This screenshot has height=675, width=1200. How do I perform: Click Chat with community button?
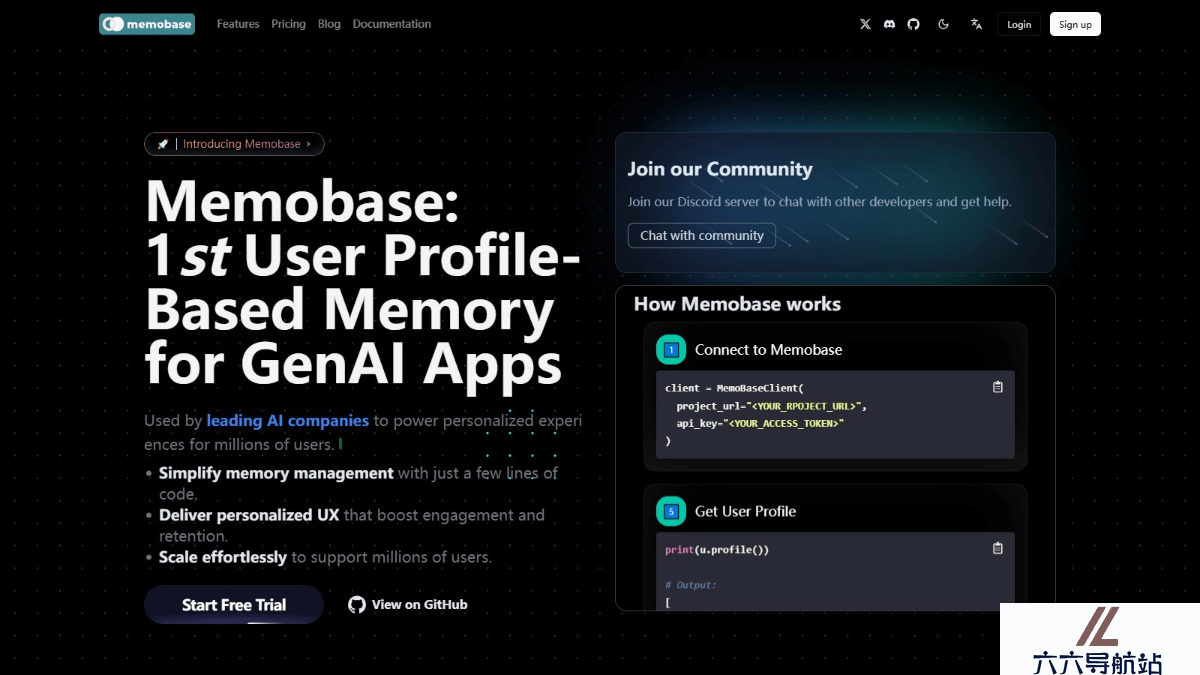click(702, 235)
